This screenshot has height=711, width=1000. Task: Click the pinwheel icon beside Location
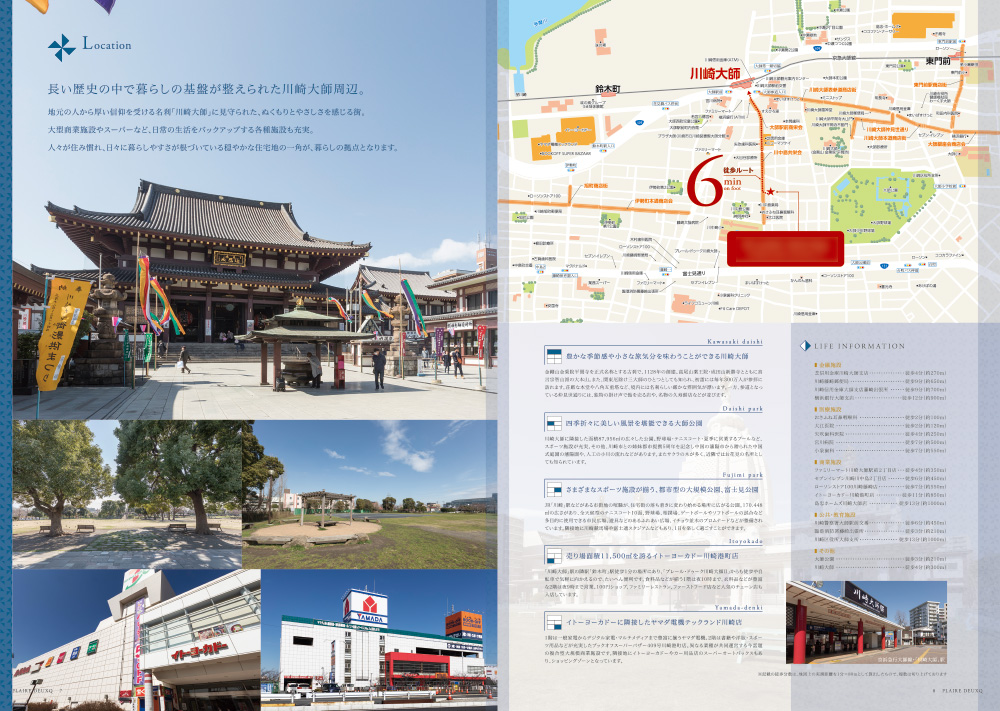(x=61, y=47)
